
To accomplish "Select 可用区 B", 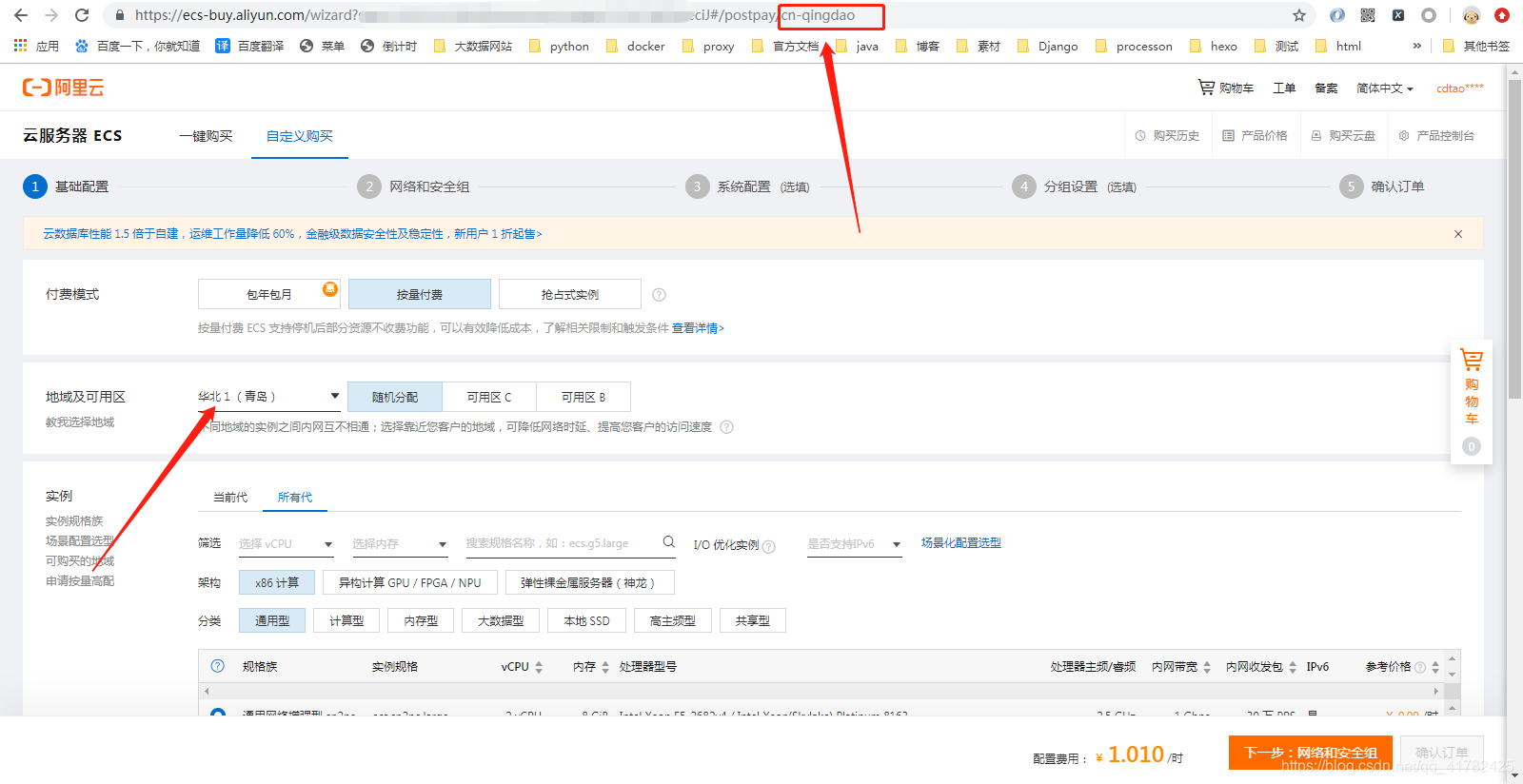I will [x=583, y=397].
